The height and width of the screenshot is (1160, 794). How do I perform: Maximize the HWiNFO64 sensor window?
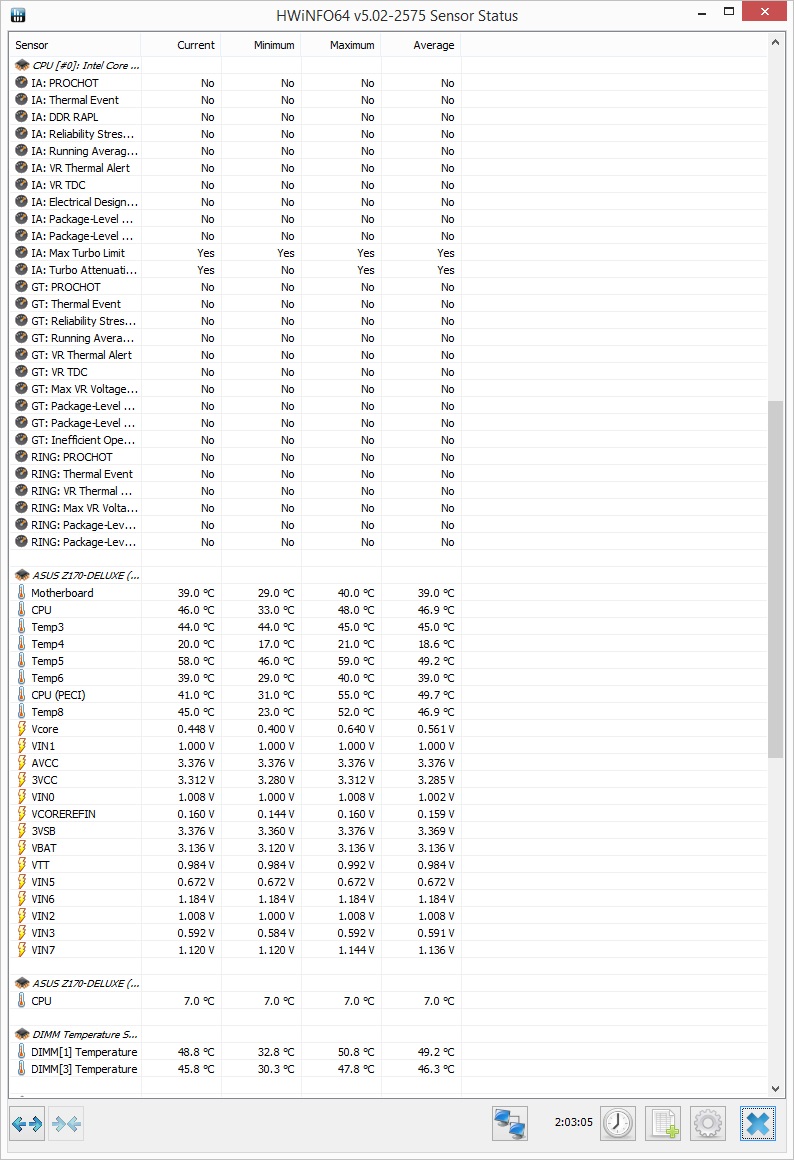click(729, 12)
